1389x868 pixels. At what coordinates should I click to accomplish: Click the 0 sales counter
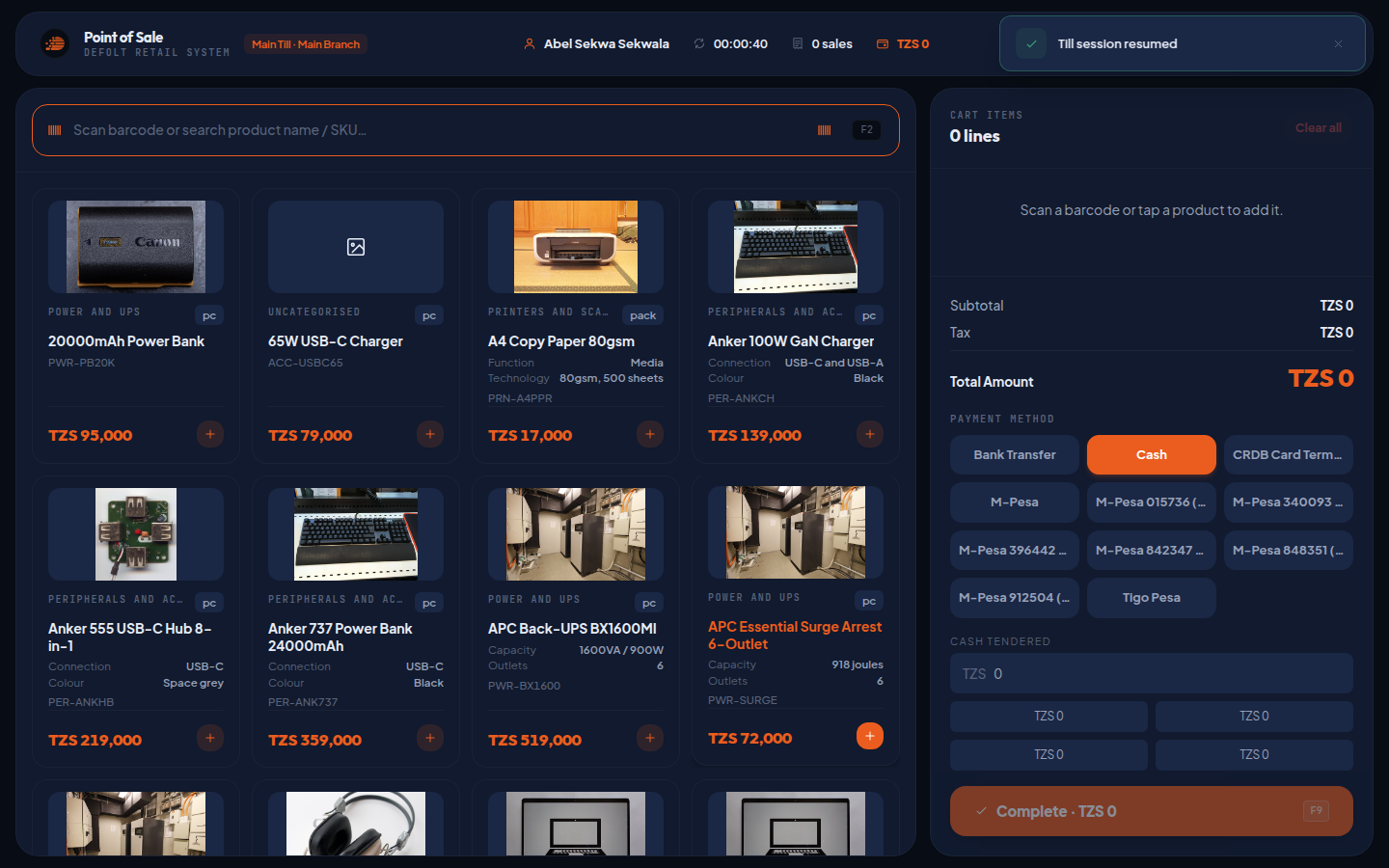coord(831,44)
